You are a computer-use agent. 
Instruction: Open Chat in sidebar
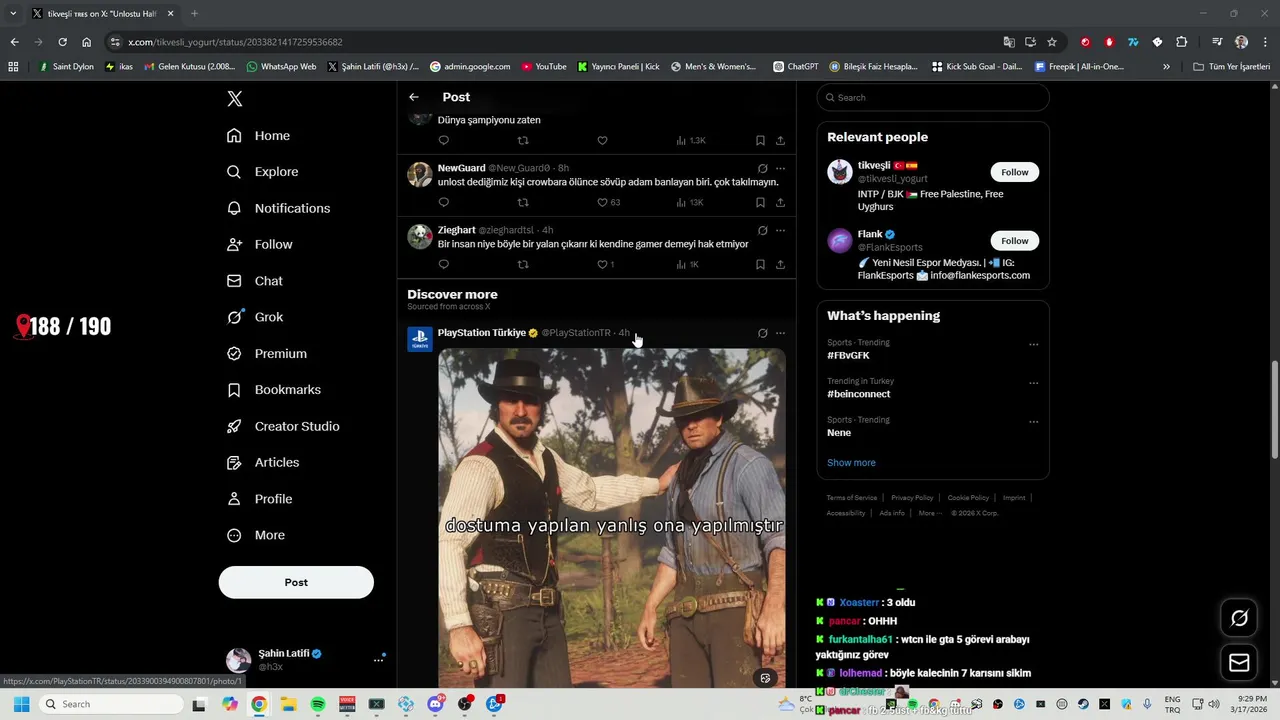254,281
